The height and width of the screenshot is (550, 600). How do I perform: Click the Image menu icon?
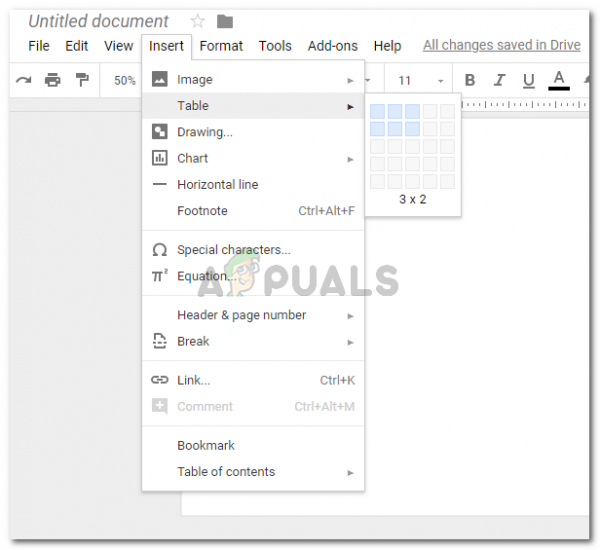point(160,79)
